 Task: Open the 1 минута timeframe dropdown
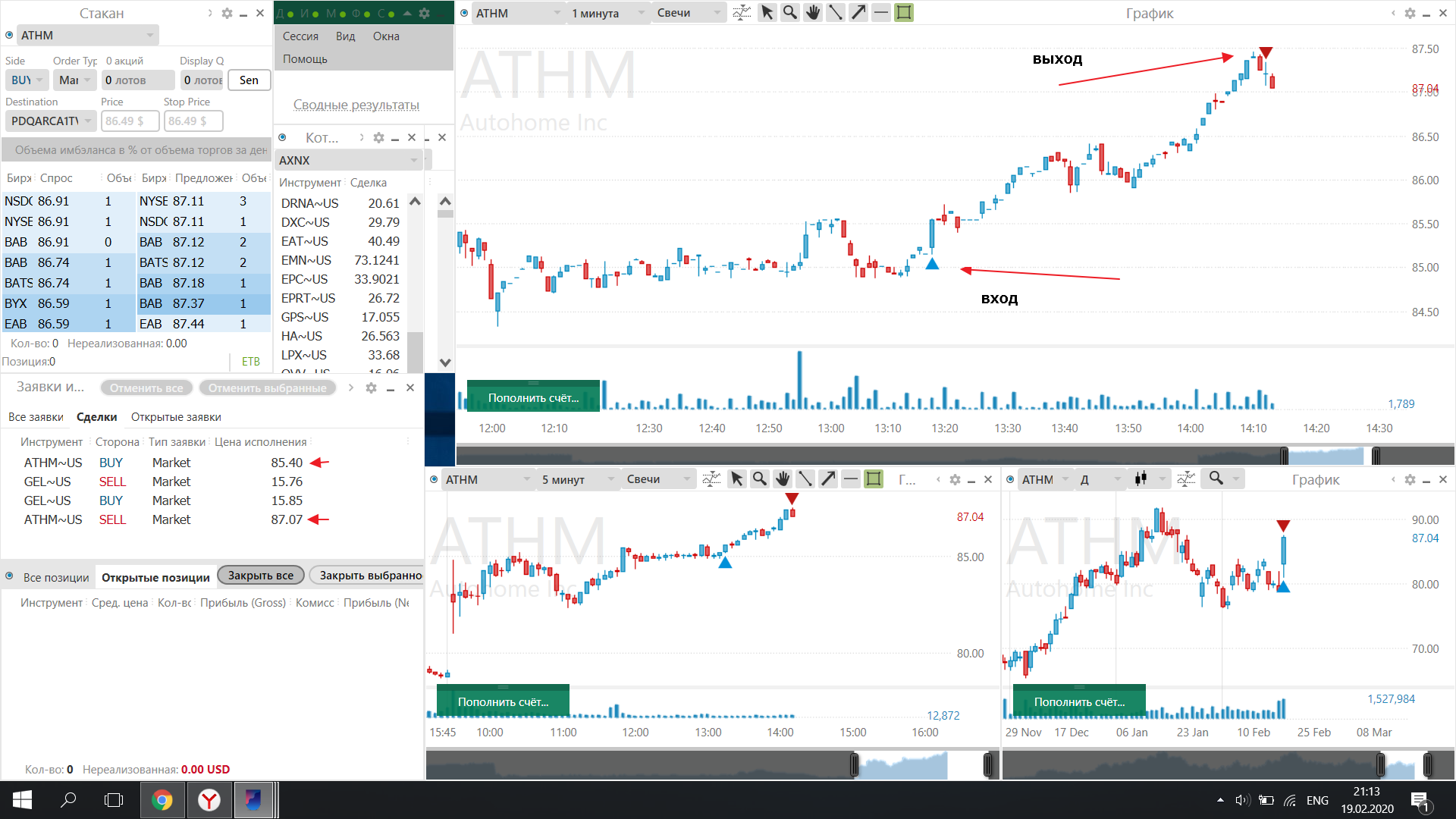[x=608, y=13]
